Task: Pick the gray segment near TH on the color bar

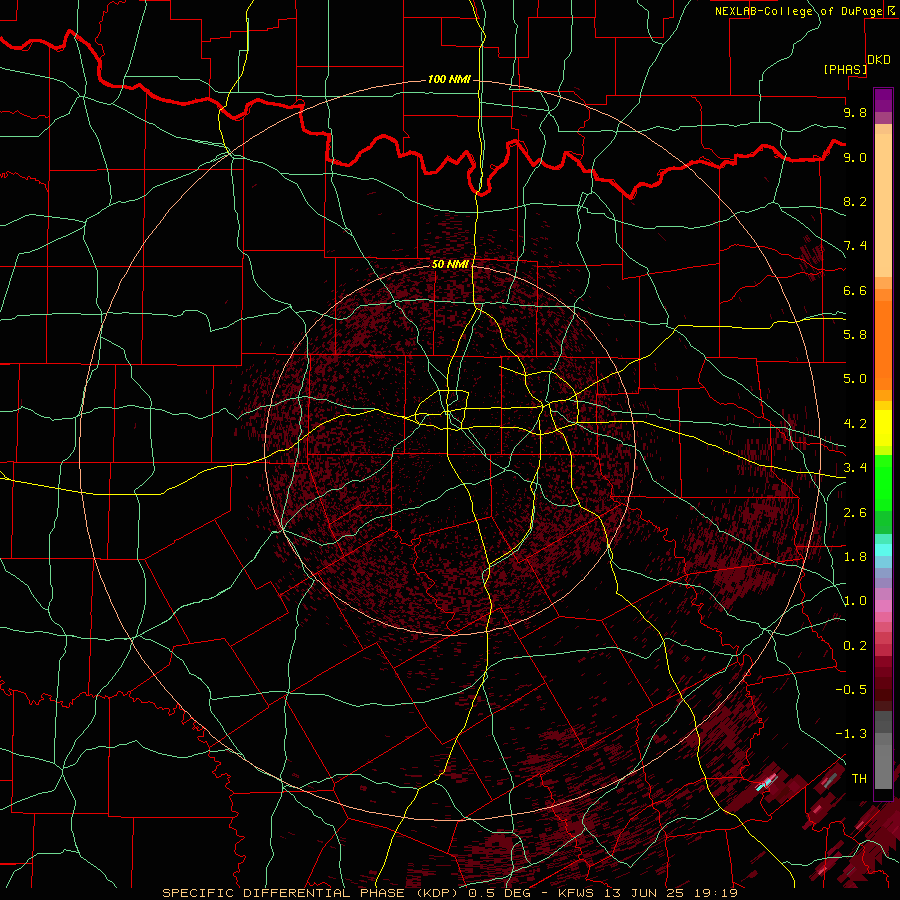Action: (883, 761)
